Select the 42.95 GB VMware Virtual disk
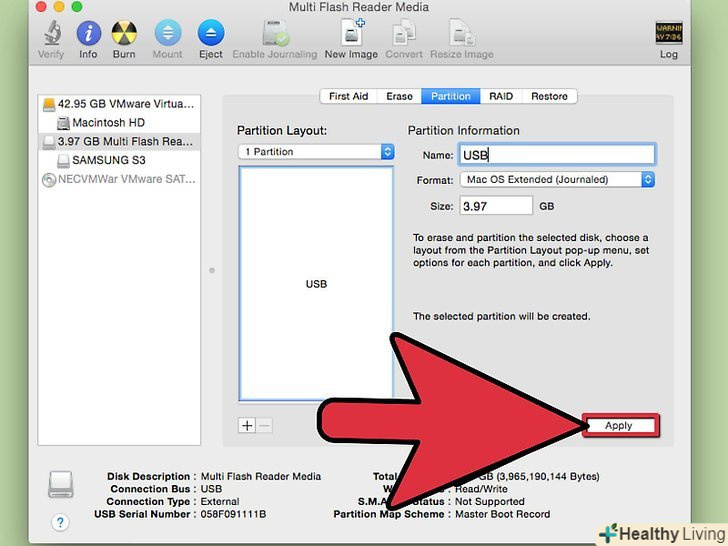Viewport: 728px width, 546px height. (x=119, y=104)
